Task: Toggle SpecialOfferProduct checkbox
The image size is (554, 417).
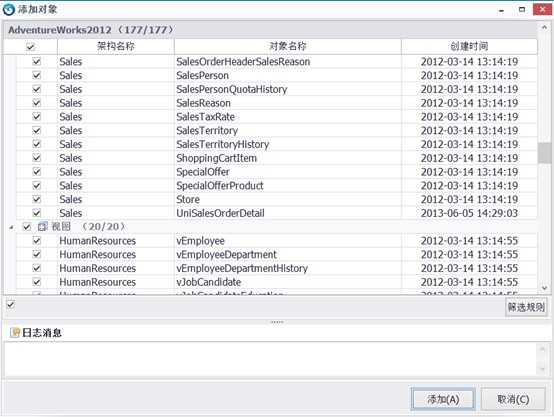Action: [x=36, y=185]
